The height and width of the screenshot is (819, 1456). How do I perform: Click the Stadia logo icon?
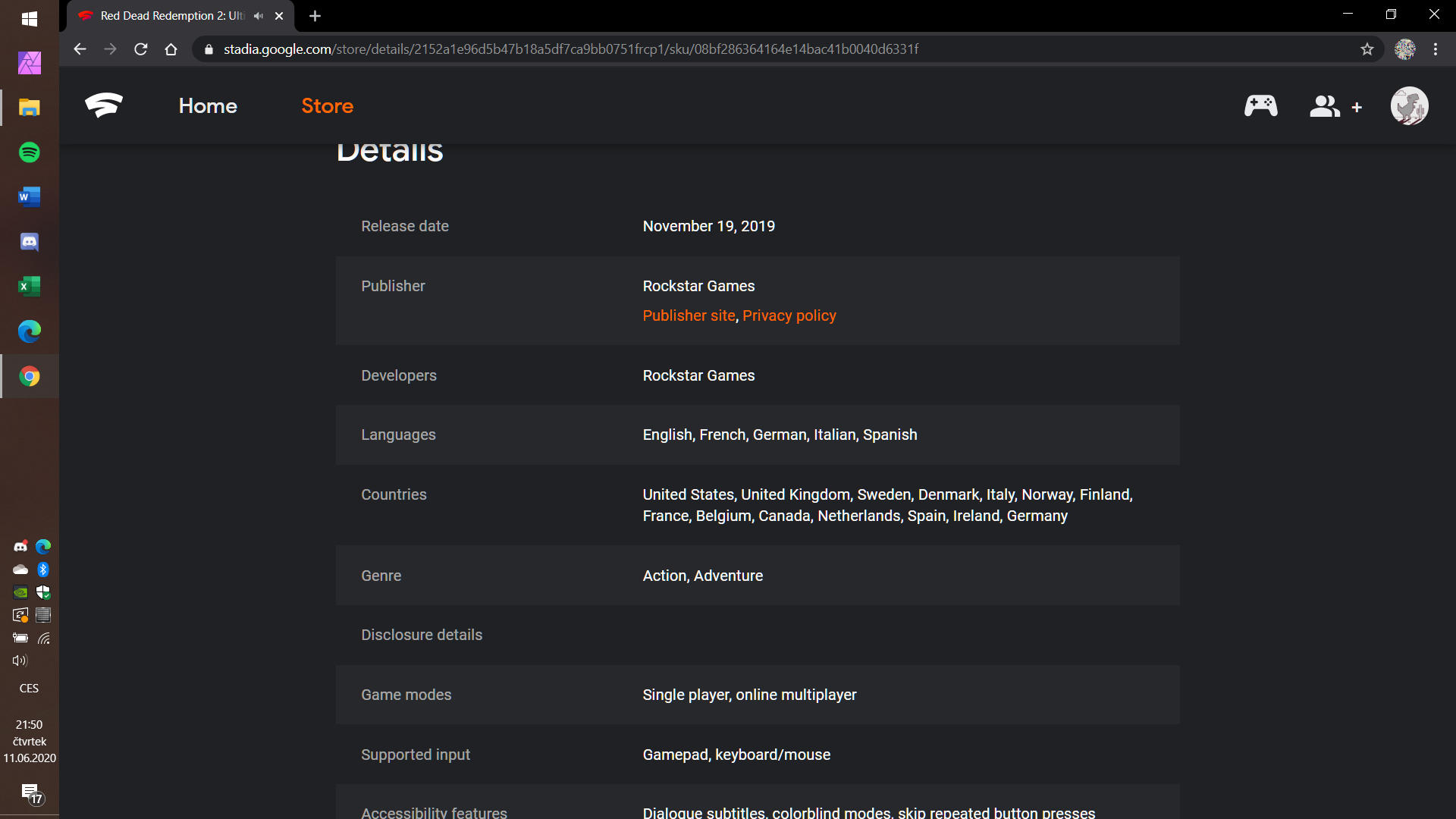click(x=104, y=105)
